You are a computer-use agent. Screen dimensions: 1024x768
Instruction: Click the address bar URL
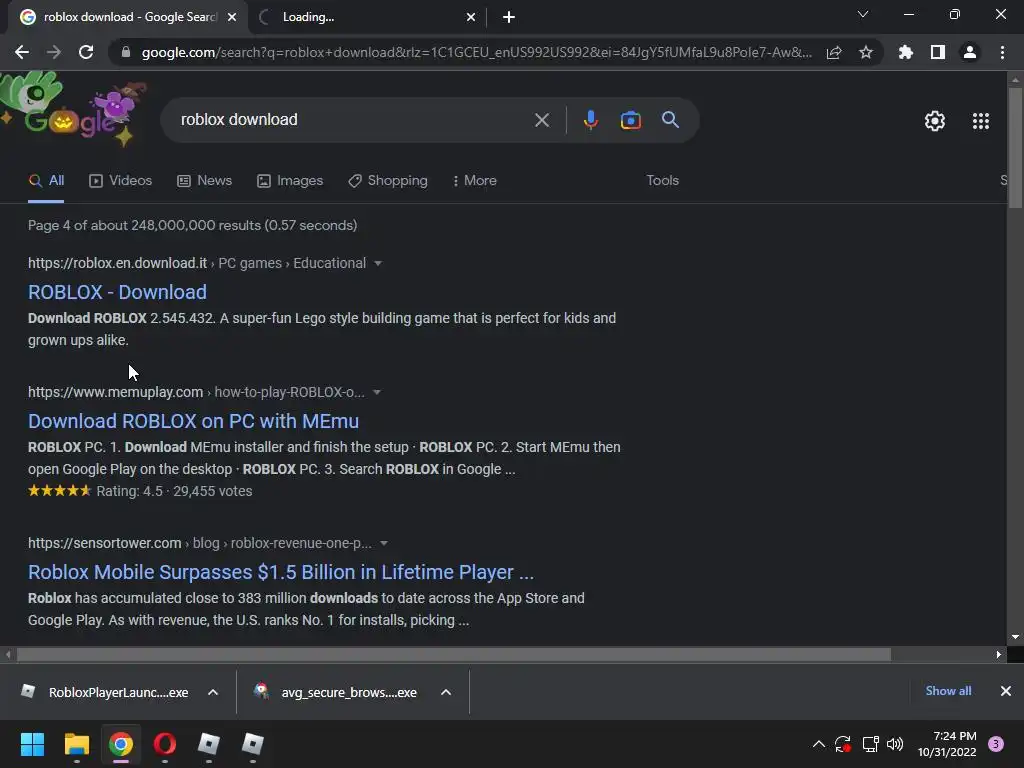click(477, 52)
